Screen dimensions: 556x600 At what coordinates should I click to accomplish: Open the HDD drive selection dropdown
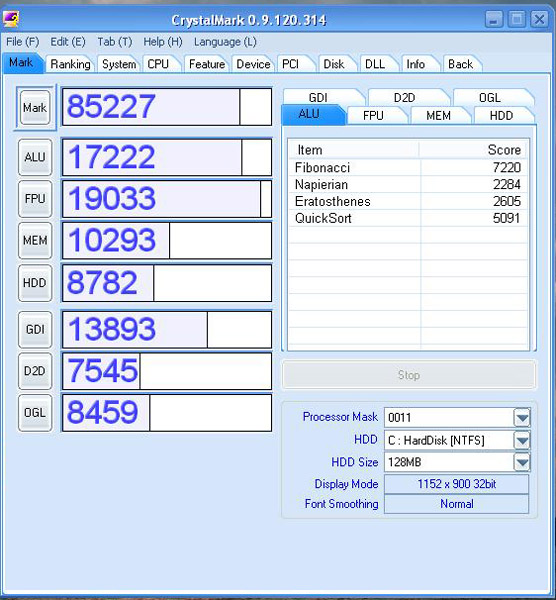point(522,440)
